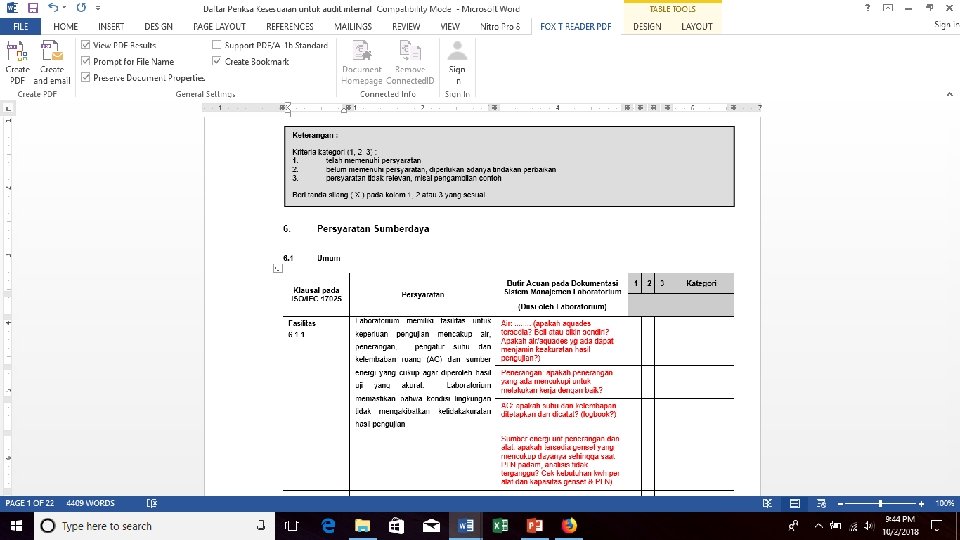Image resolution: width=960 pixels, height=540 pixels.
Task: Click the Kategori table header cell
Action: (x=701, y=283)
